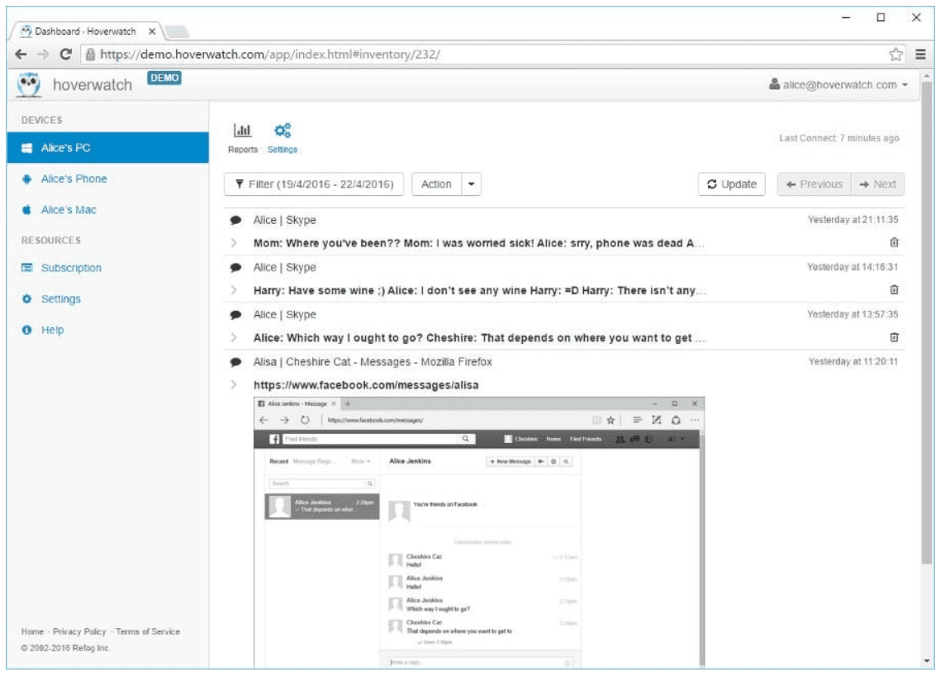Click the Action button
Viewport: 941px width, 677px height.
436,184
